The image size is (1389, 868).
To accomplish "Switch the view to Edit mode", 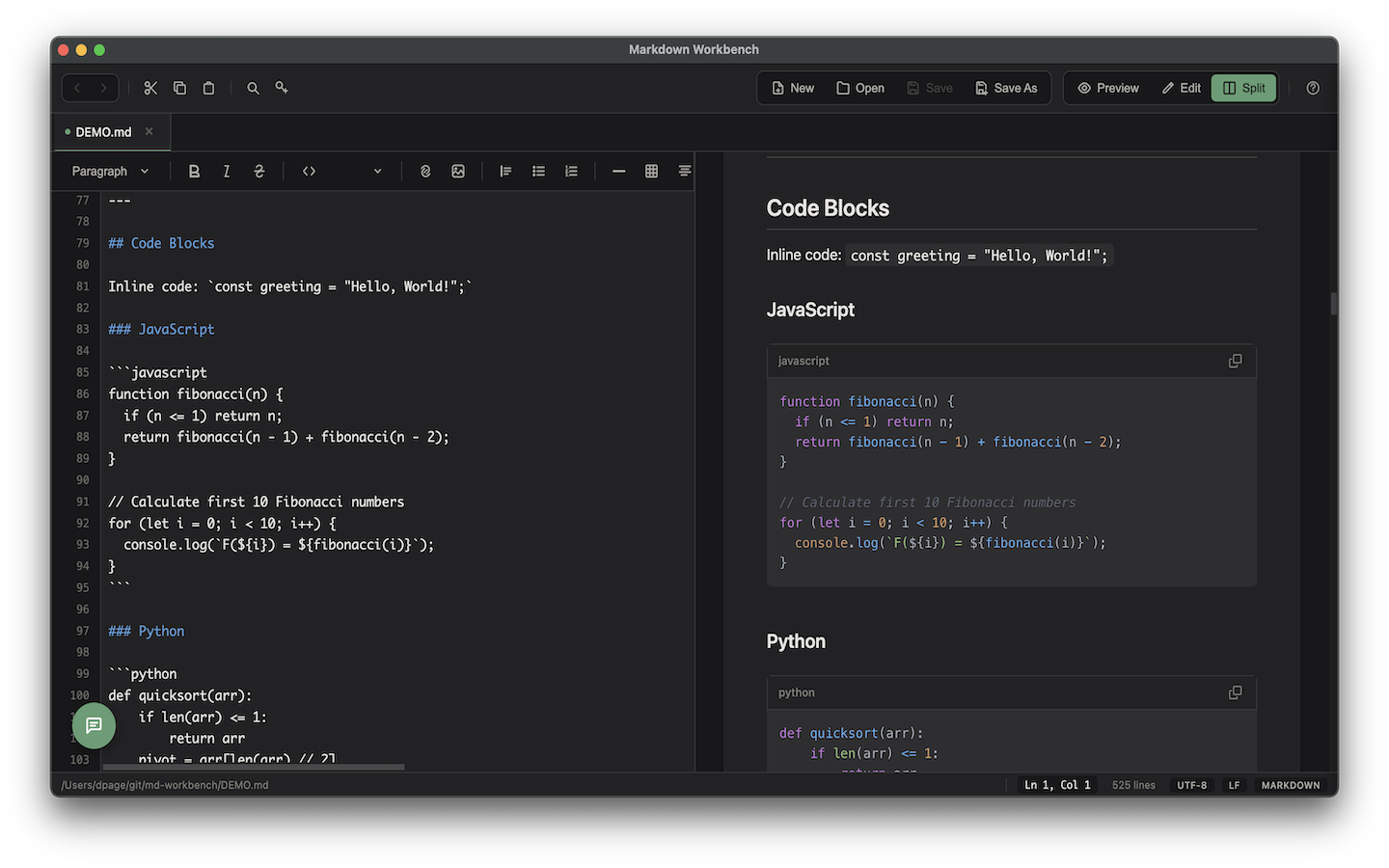I will [1181, 88].
